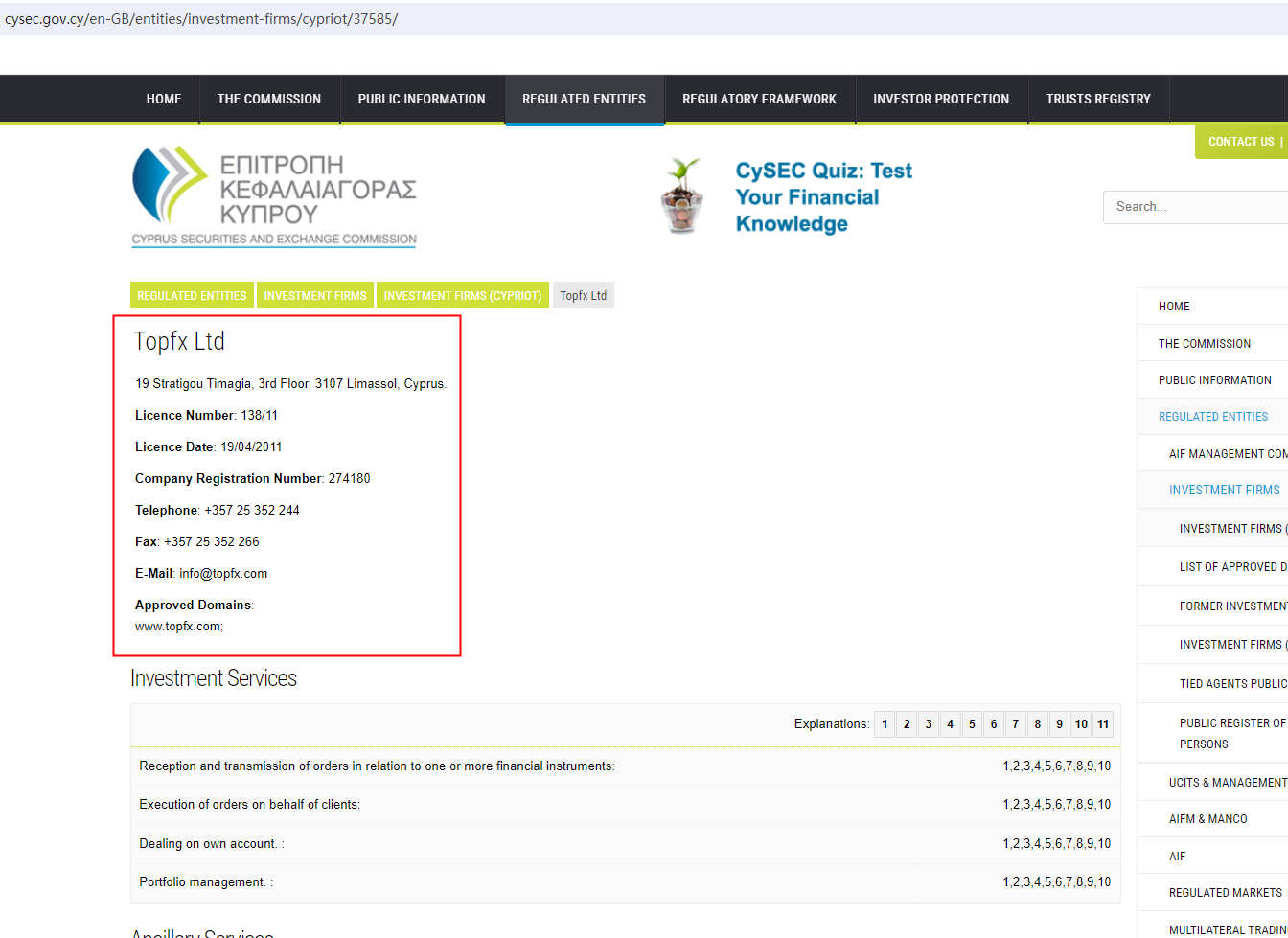
Task: Open UCITS & MANAGEMENT sidebar item
Action: (1213, 783)
